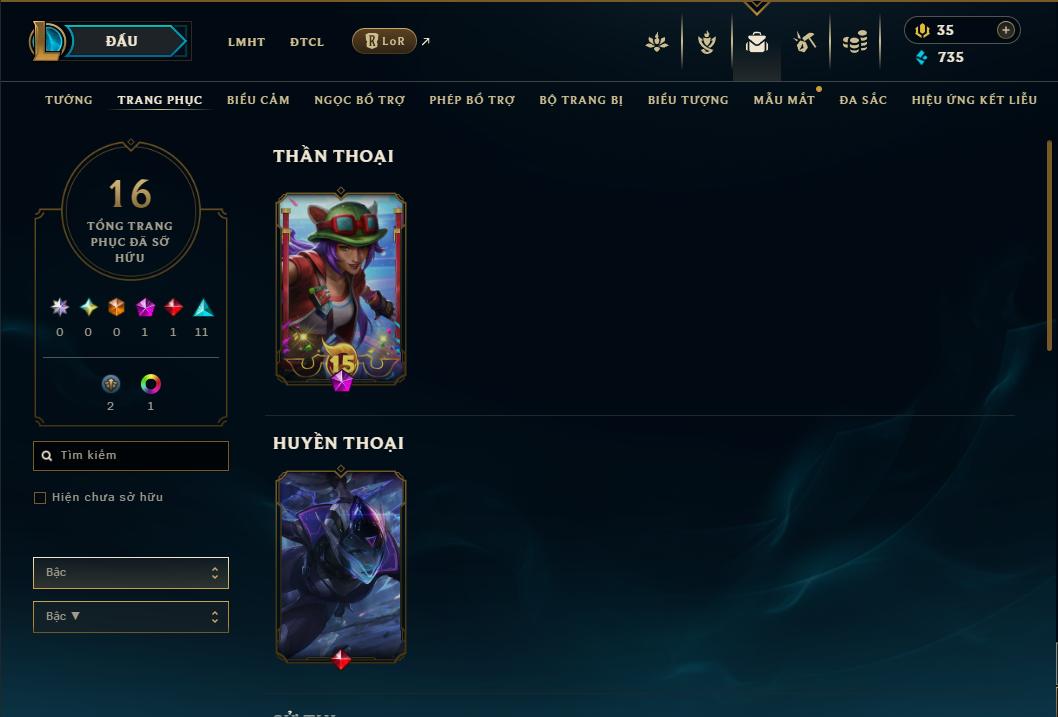The height and width of the screenshot is (717, 1058).
Task: Click the Tìm kiếm search field
Action: [x=131, y=456]
